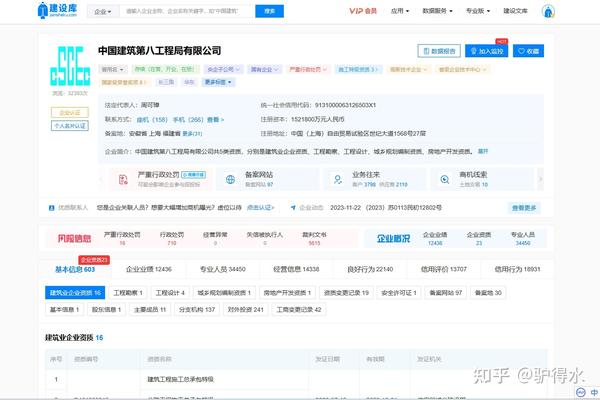The height and width of the screenshot is (400, 600).
Task: Click the 中 input-method indicator
Action: 594,392
